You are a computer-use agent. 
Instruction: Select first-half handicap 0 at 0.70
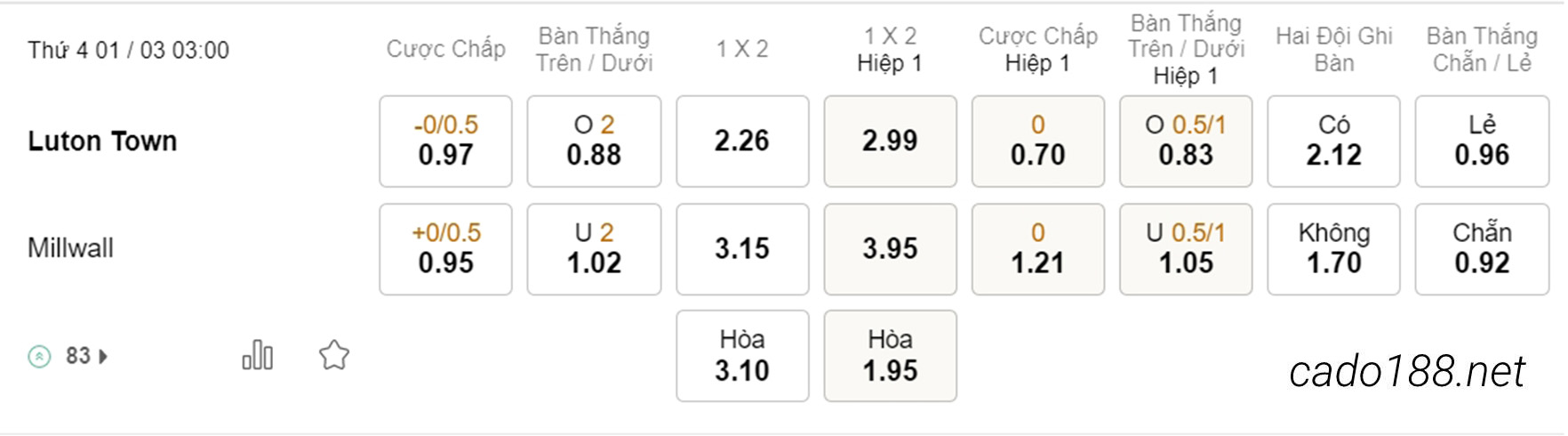(1037, 141)
